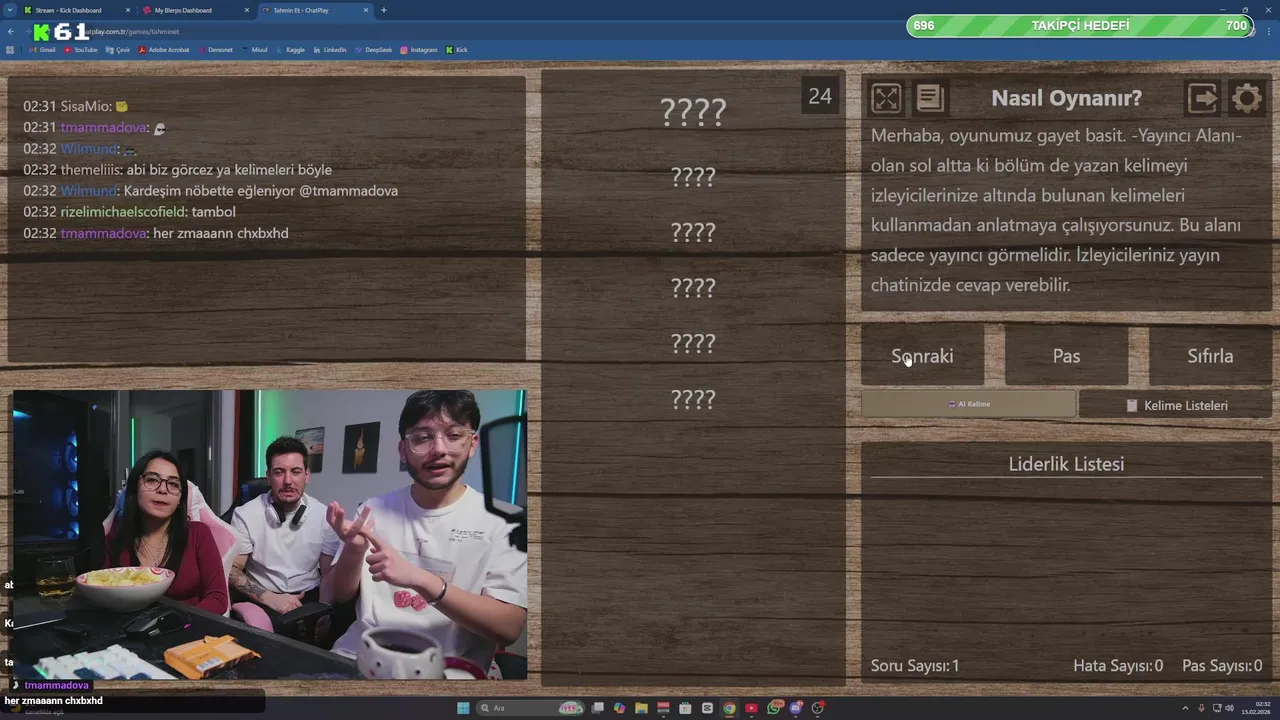Open File Explorer from the taskbar
Image resolution: width=1280 pixels, height=720 pixels.
tap(641, 708)
